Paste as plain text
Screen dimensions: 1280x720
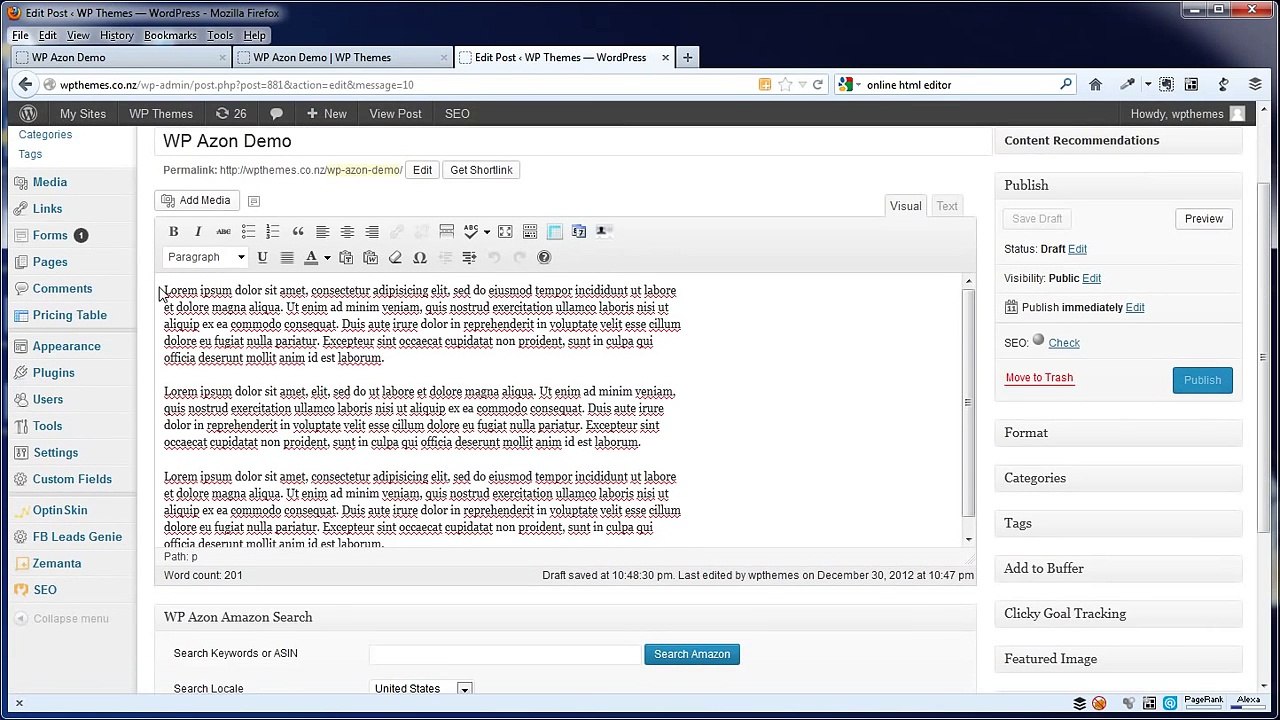pyautogui.click(x=346, y=257)
